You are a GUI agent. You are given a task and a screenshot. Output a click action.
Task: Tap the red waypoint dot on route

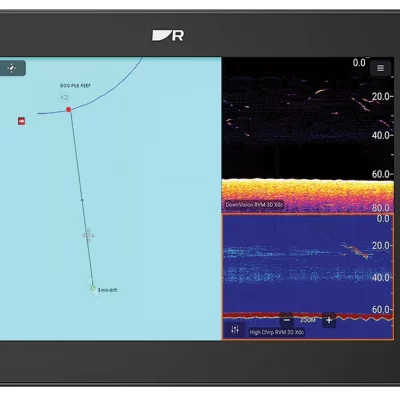[x=69, y=109]
